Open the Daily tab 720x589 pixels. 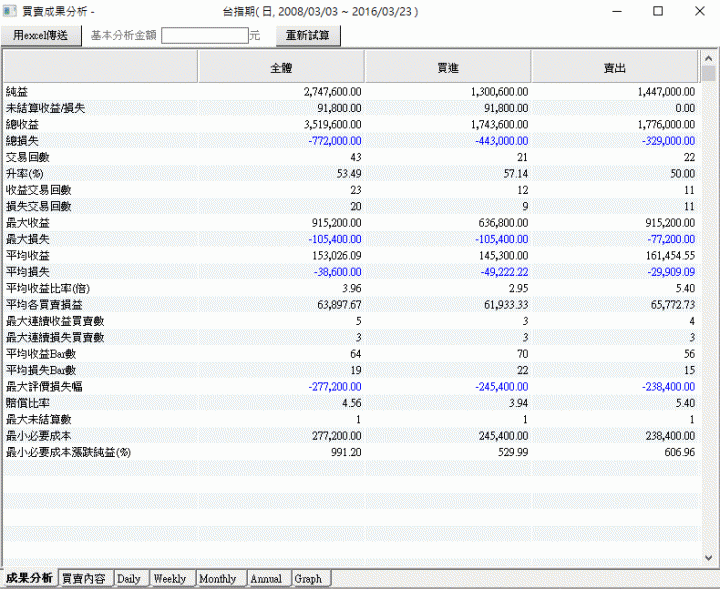click(129, 578)
